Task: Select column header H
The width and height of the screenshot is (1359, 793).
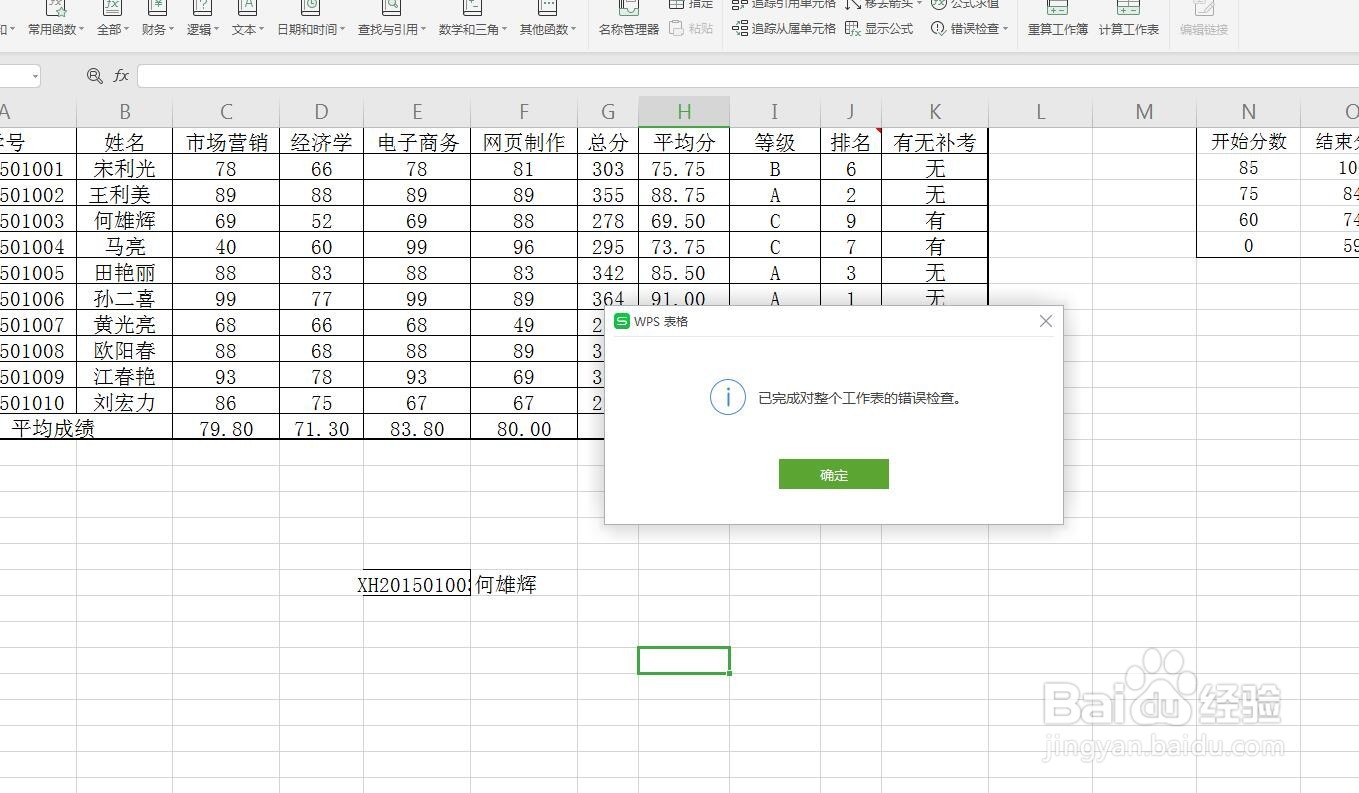Action: tap(684, 112)
